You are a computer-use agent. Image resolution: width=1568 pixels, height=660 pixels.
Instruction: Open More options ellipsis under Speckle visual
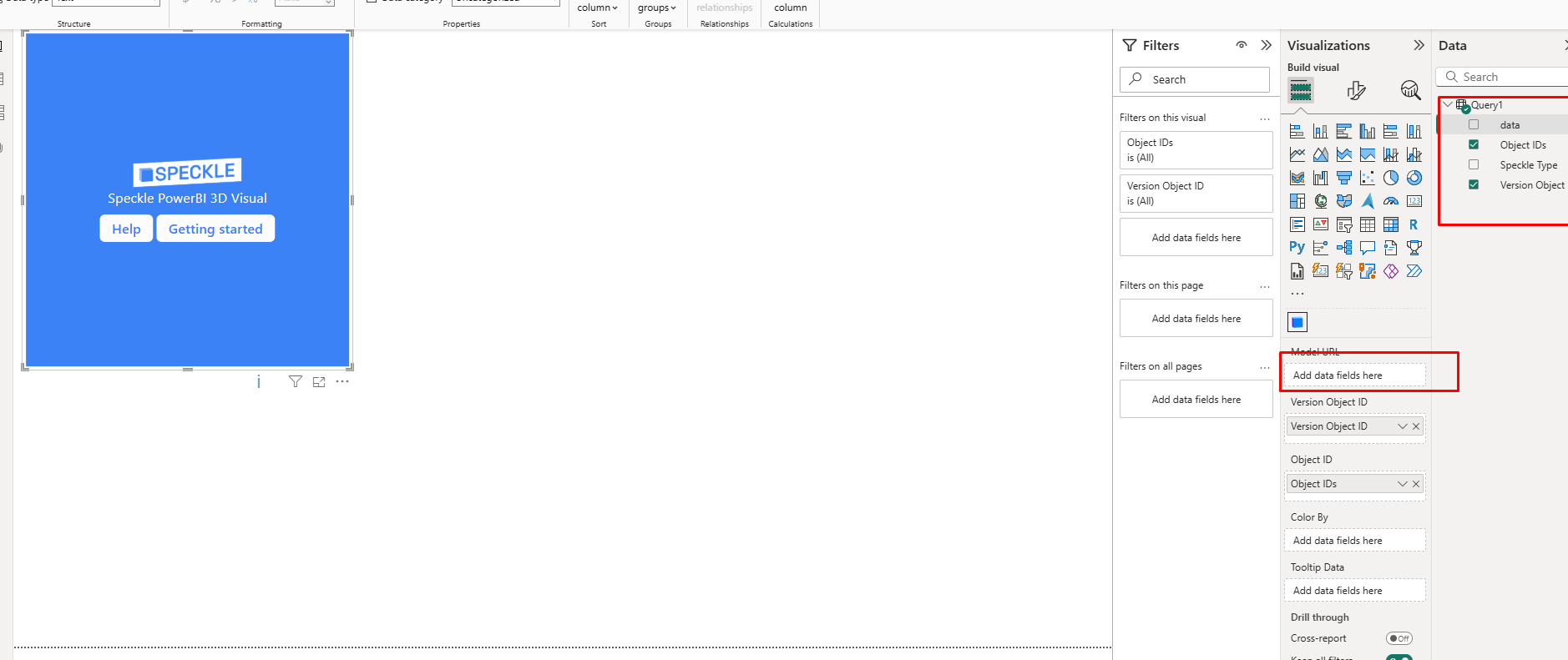342,381
